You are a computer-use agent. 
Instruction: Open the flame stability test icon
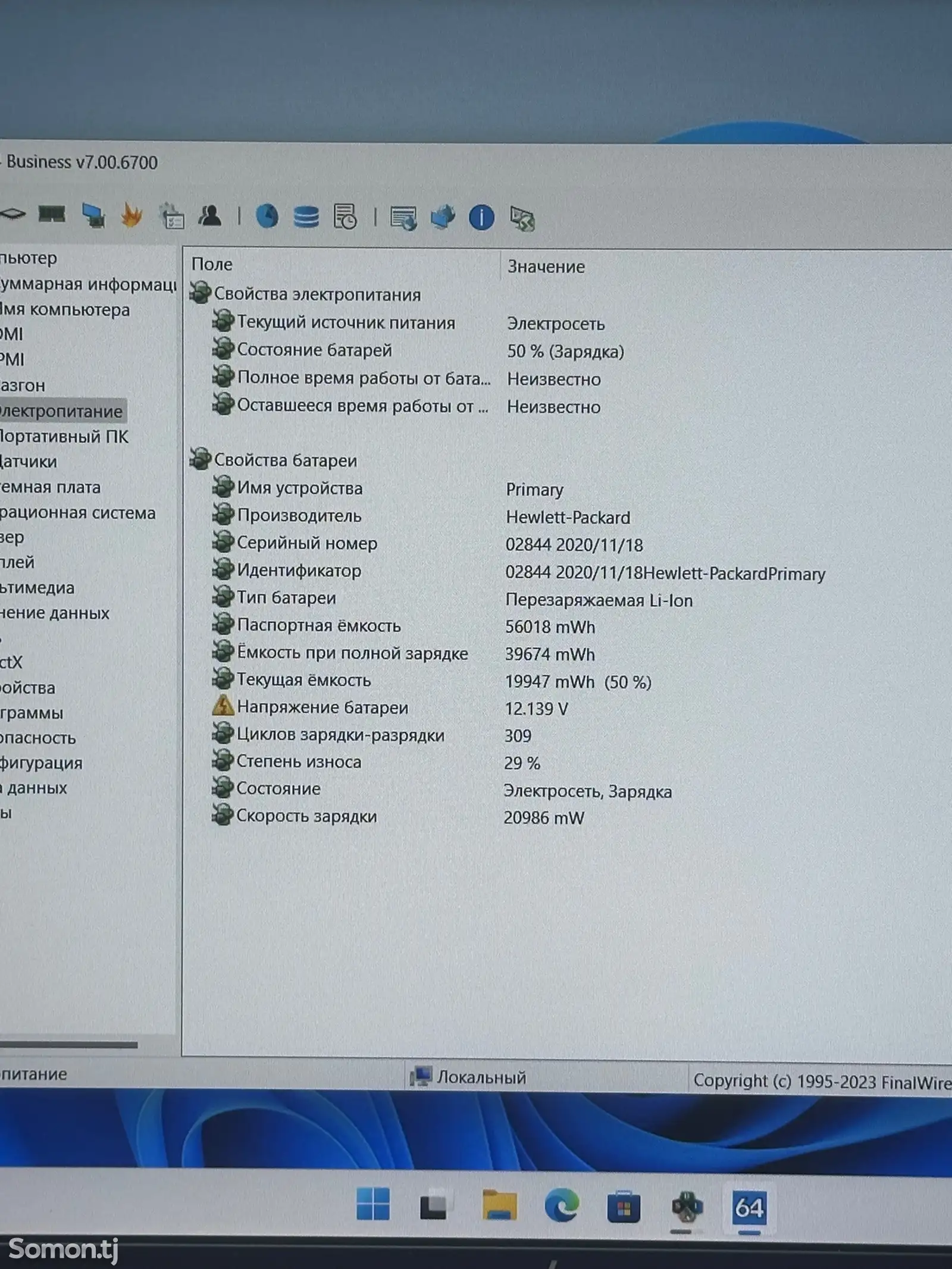click(131, 215)
